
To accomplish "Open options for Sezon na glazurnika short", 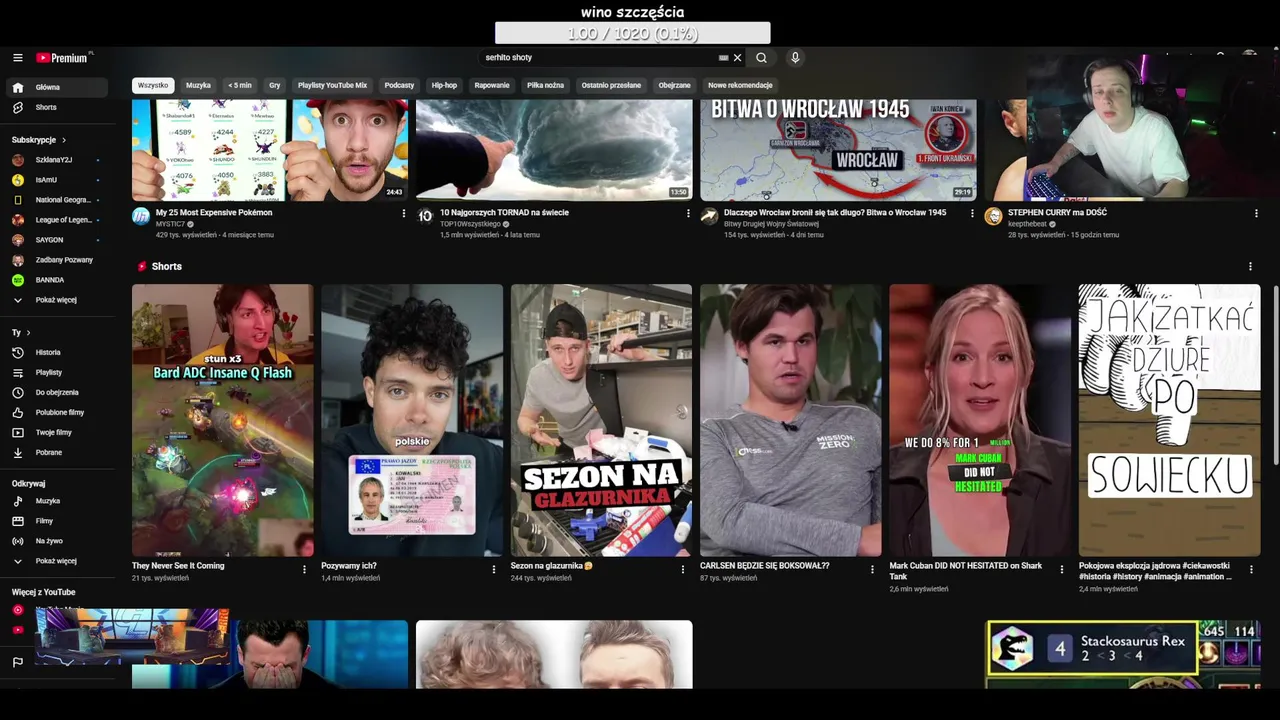I will click(683, 569).
